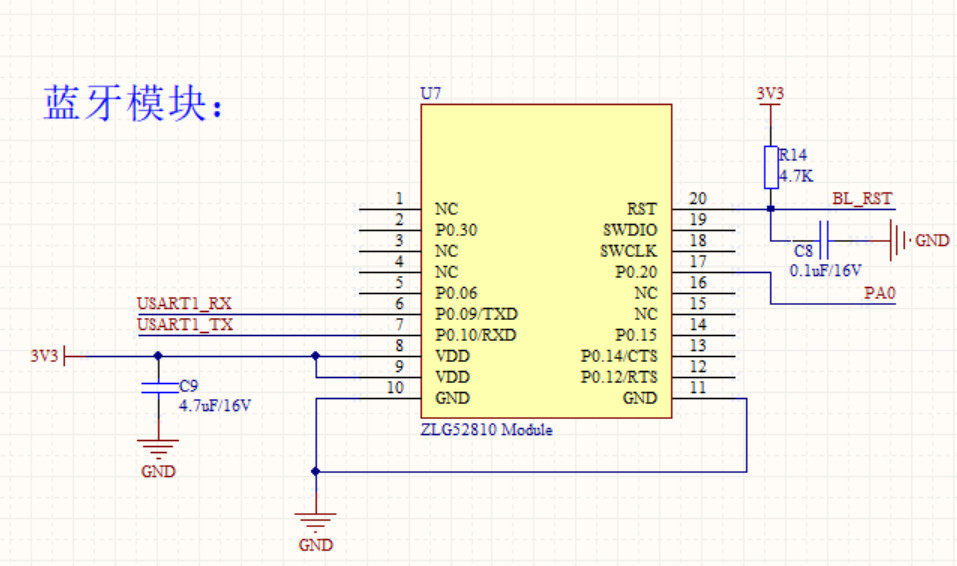Select the C9 capacitor symbol
Viewport: 957px width, 566px height.
coord(159,387)
